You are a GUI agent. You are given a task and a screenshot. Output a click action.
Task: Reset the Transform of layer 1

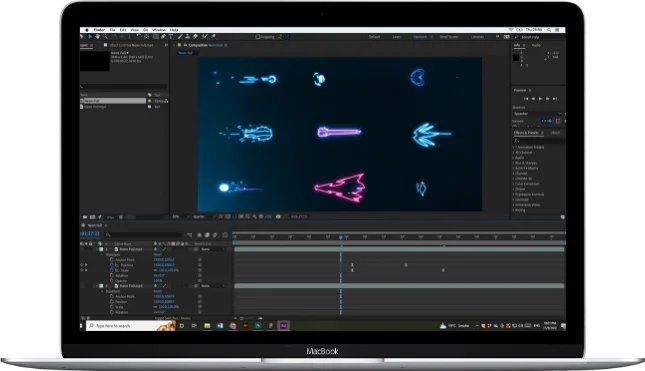coord(158,255)
